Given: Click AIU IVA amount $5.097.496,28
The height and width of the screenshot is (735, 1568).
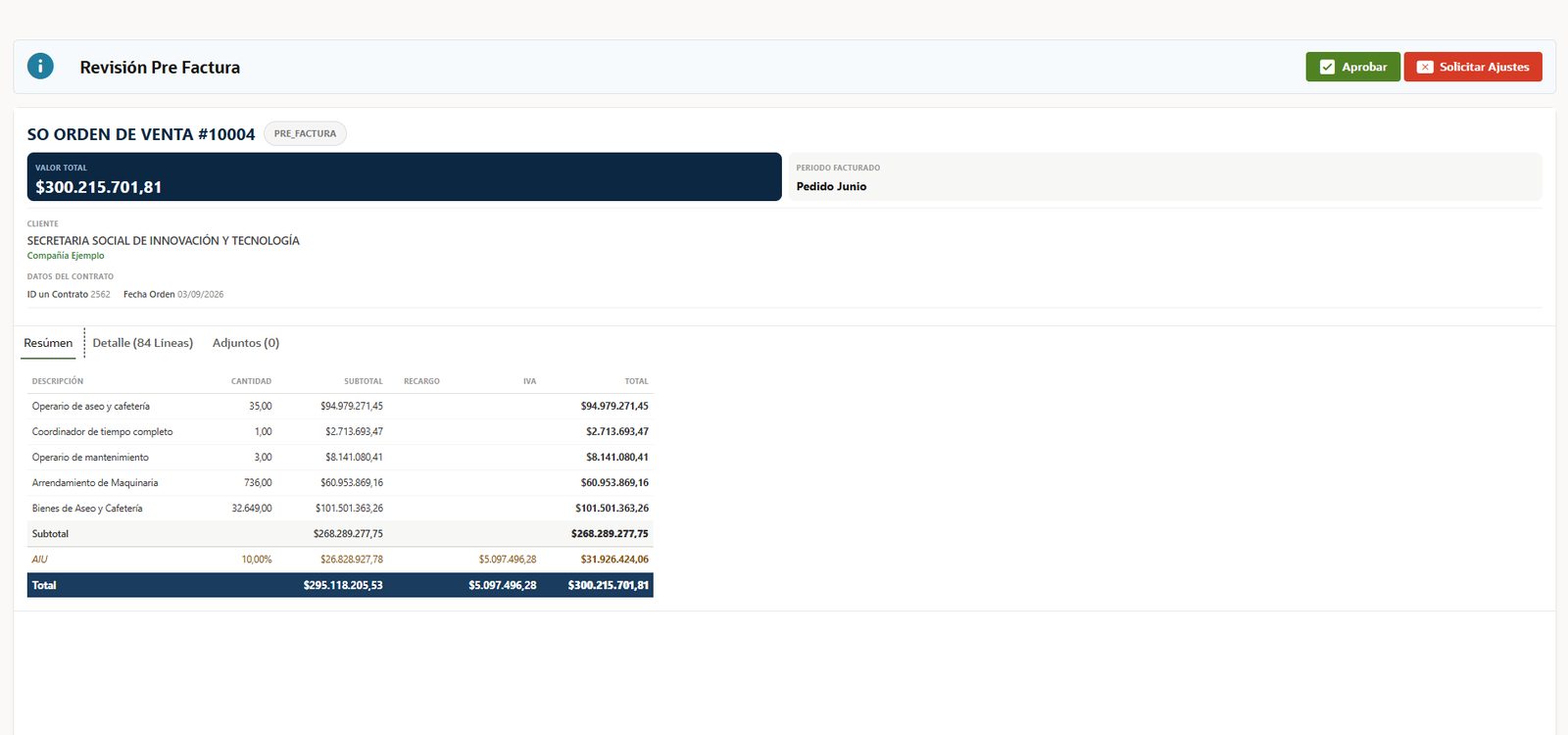Looking at the screenshot, I should click(x=508, y=560).
